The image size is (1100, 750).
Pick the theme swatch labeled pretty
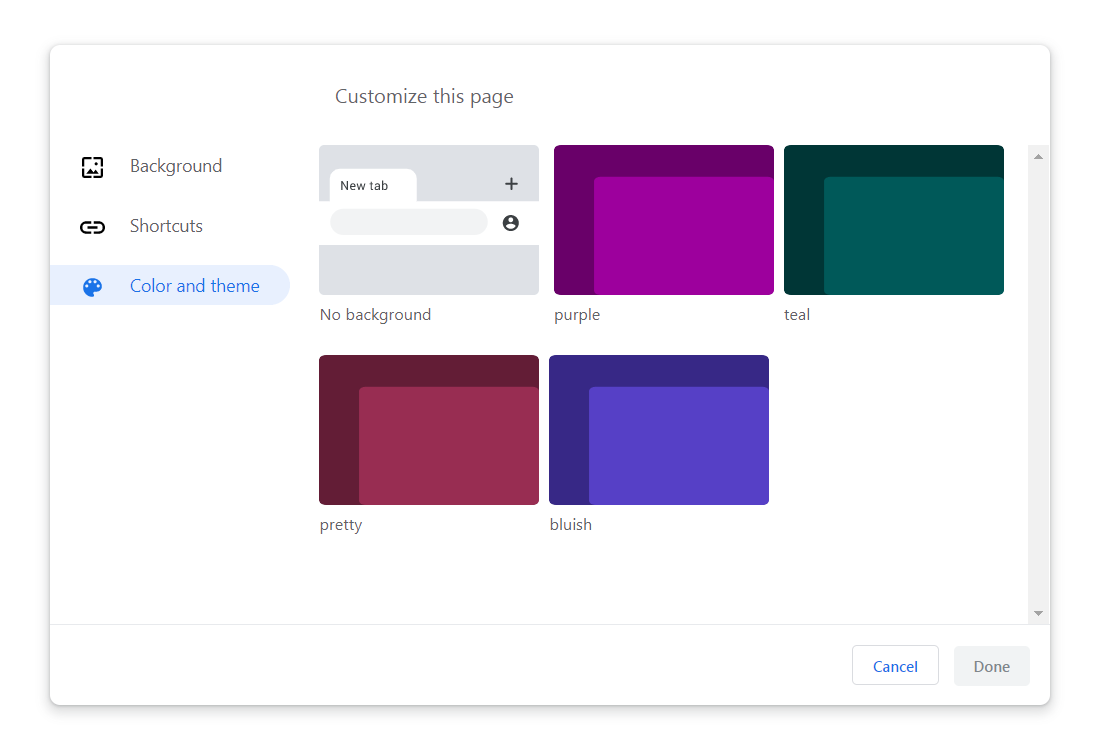click(428, 430)
